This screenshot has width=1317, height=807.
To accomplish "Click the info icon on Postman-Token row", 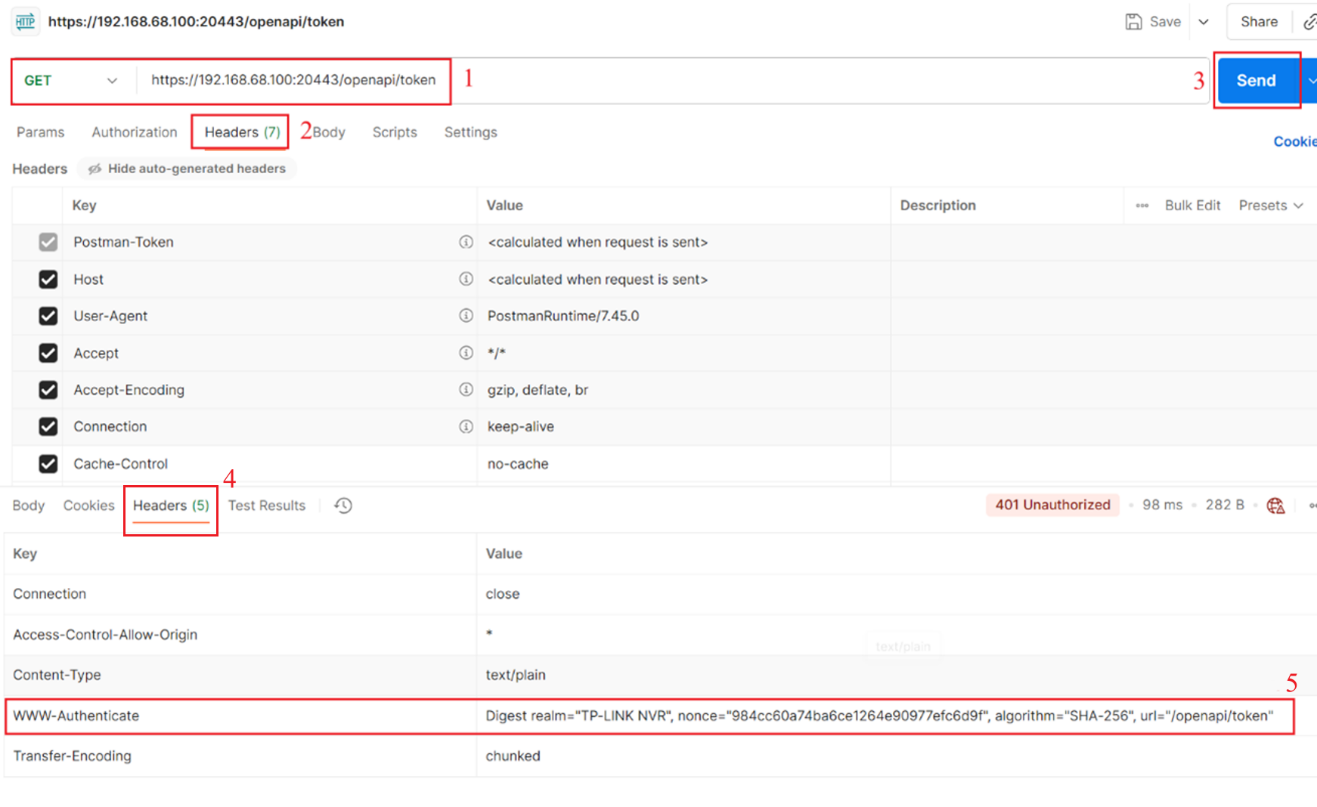I will (x=465, y=242).
